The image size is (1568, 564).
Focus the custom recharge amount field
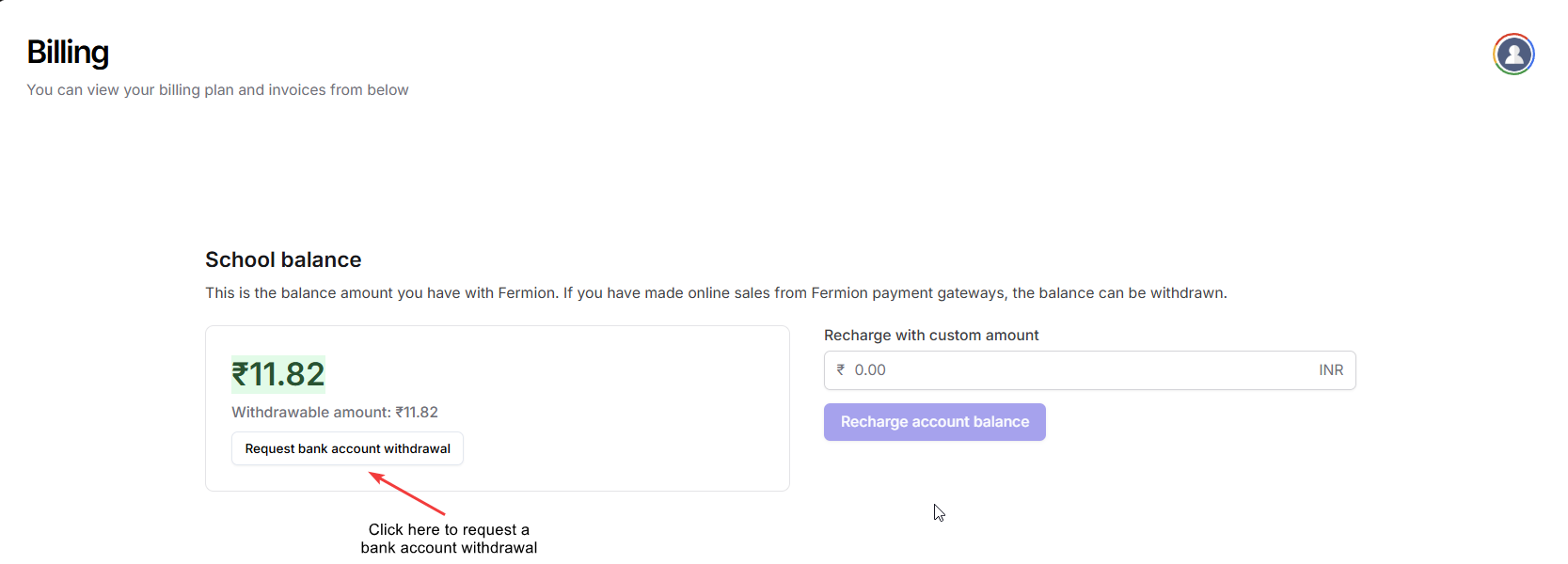1082,370
